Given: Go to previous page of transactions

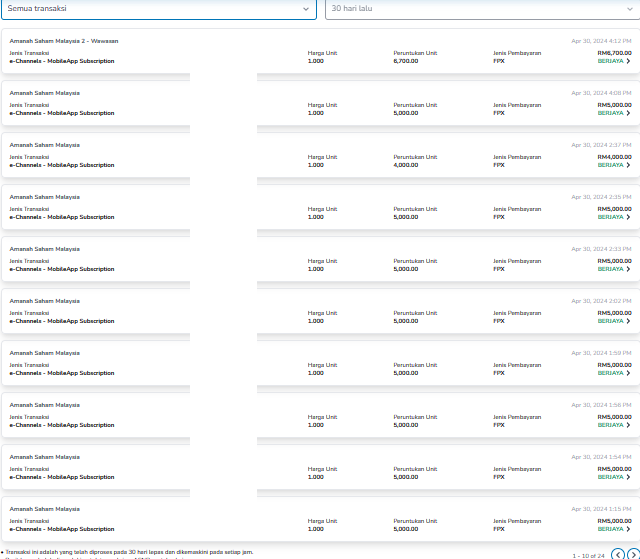Looking at the screenshot, I should pos(618,554).
